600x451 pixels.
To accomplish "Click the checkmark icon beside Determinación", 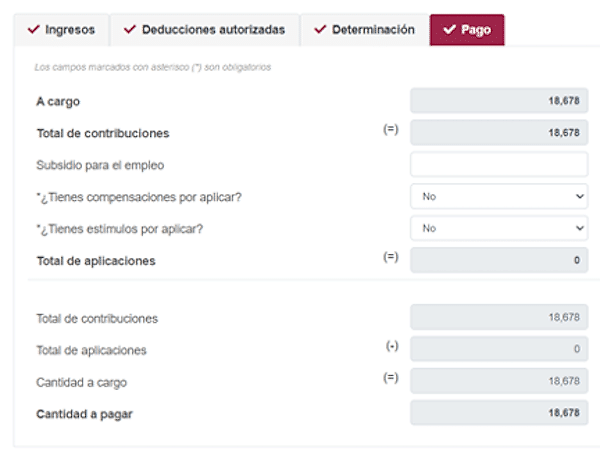I will coord(320,29).
